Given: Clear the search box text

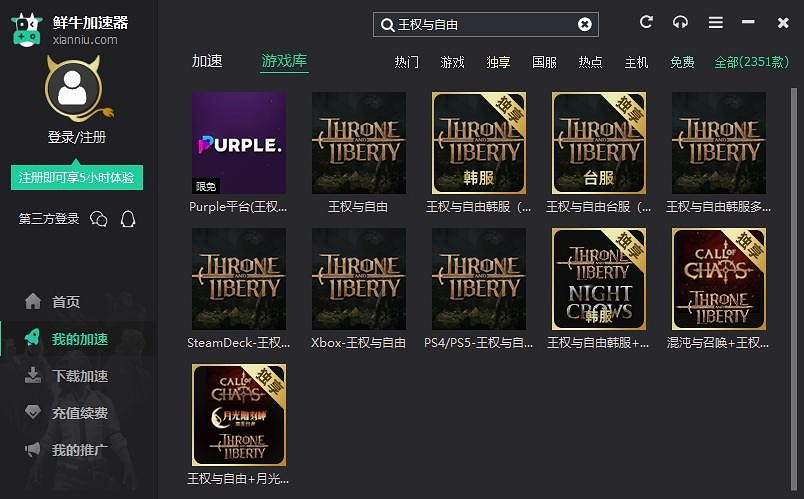Looking at the screenshot, I should click(585, 24).
